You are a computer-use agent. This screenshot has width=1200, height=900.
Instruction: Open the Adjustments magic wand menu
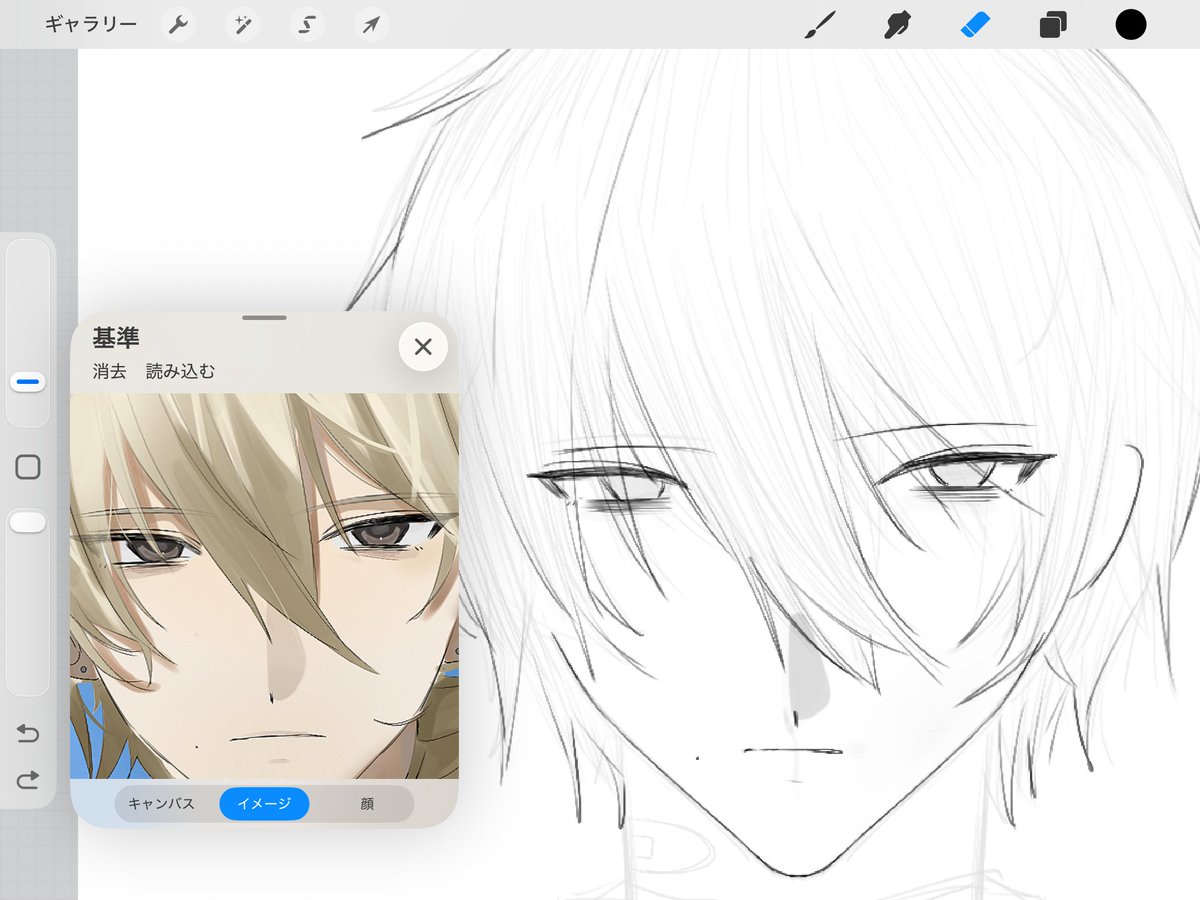(243, 25)
